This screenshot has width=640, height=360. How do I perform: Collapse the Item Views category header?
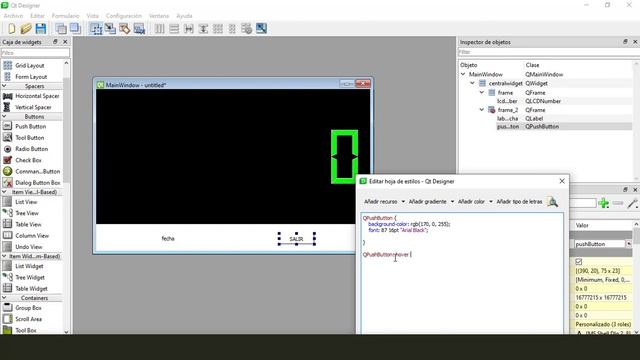pyautogui.click(x=4, y=192)
